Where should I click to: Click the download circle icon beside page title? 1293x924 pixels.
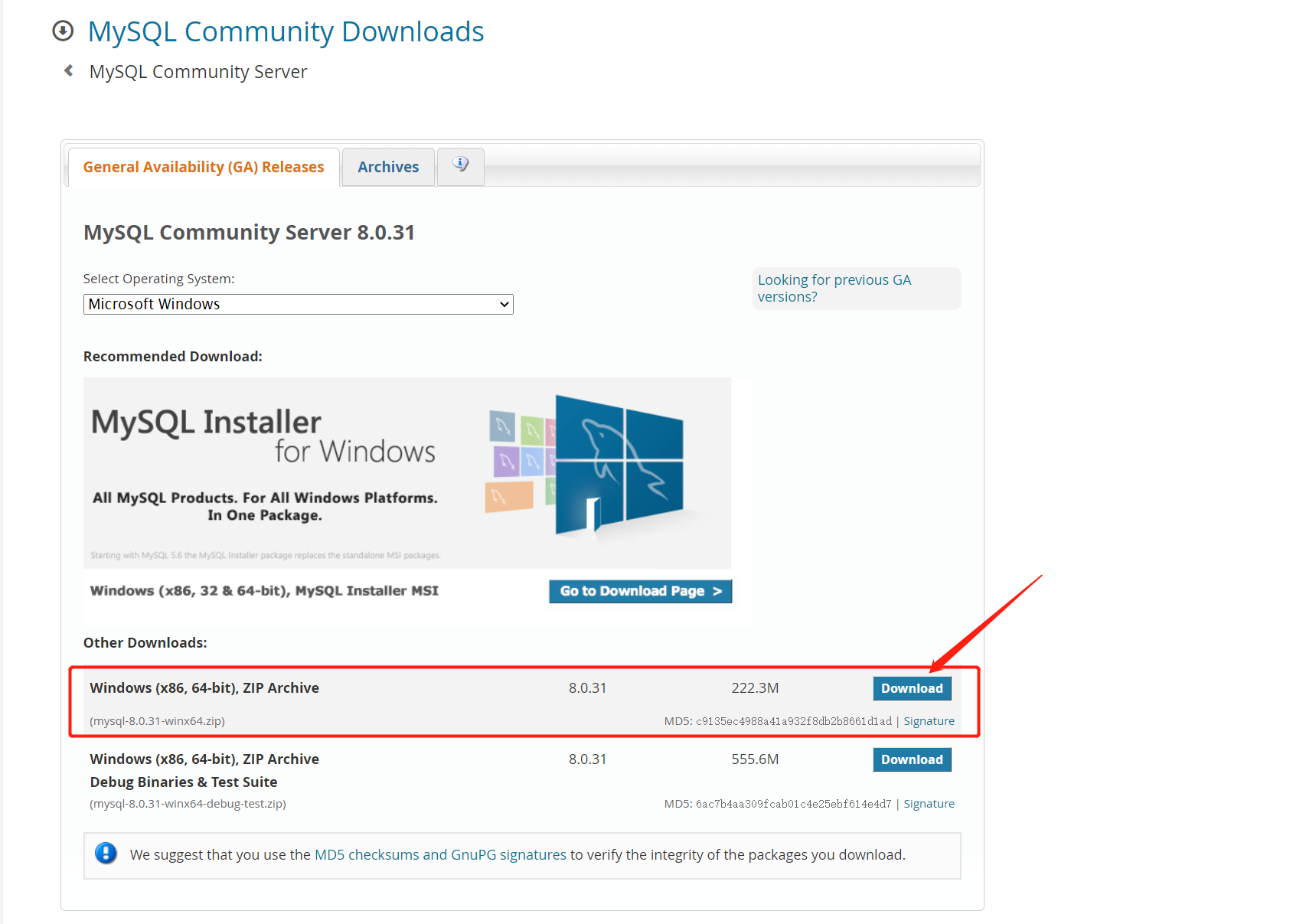coord(63,31)
